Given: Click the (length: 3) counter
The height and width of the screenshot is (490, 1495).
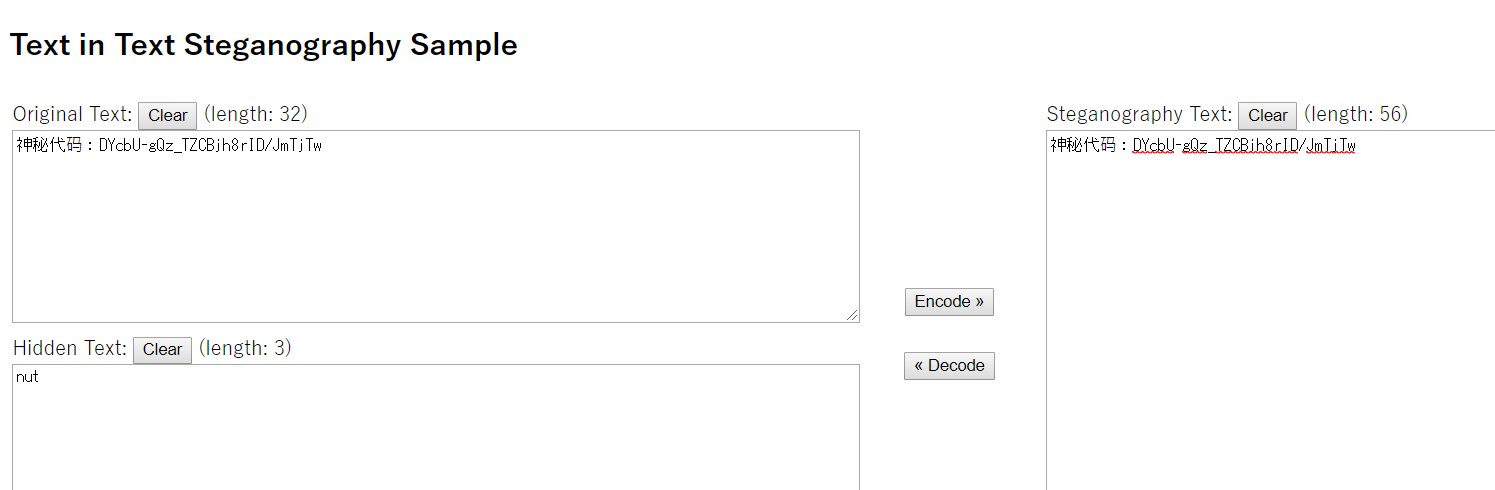Looking at the screenshot, I should coord(245,348).
